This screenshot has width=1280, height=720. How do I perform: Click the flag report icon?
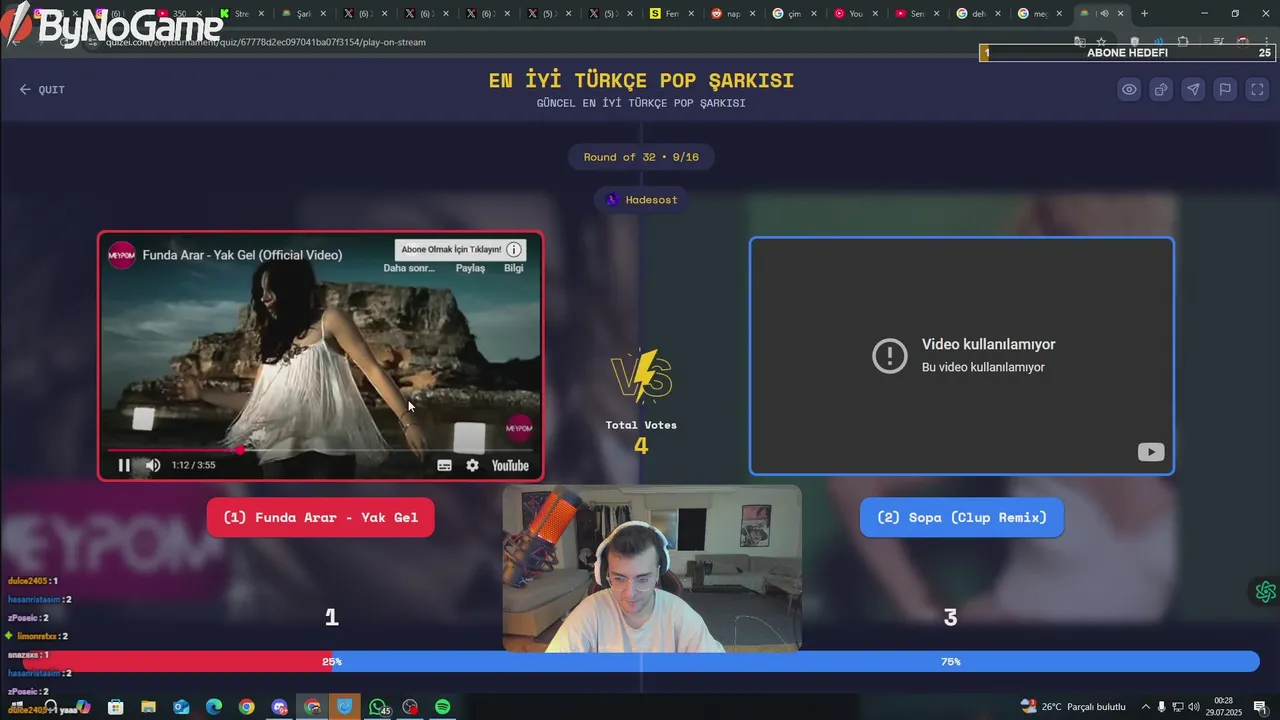pos(1225,89)
